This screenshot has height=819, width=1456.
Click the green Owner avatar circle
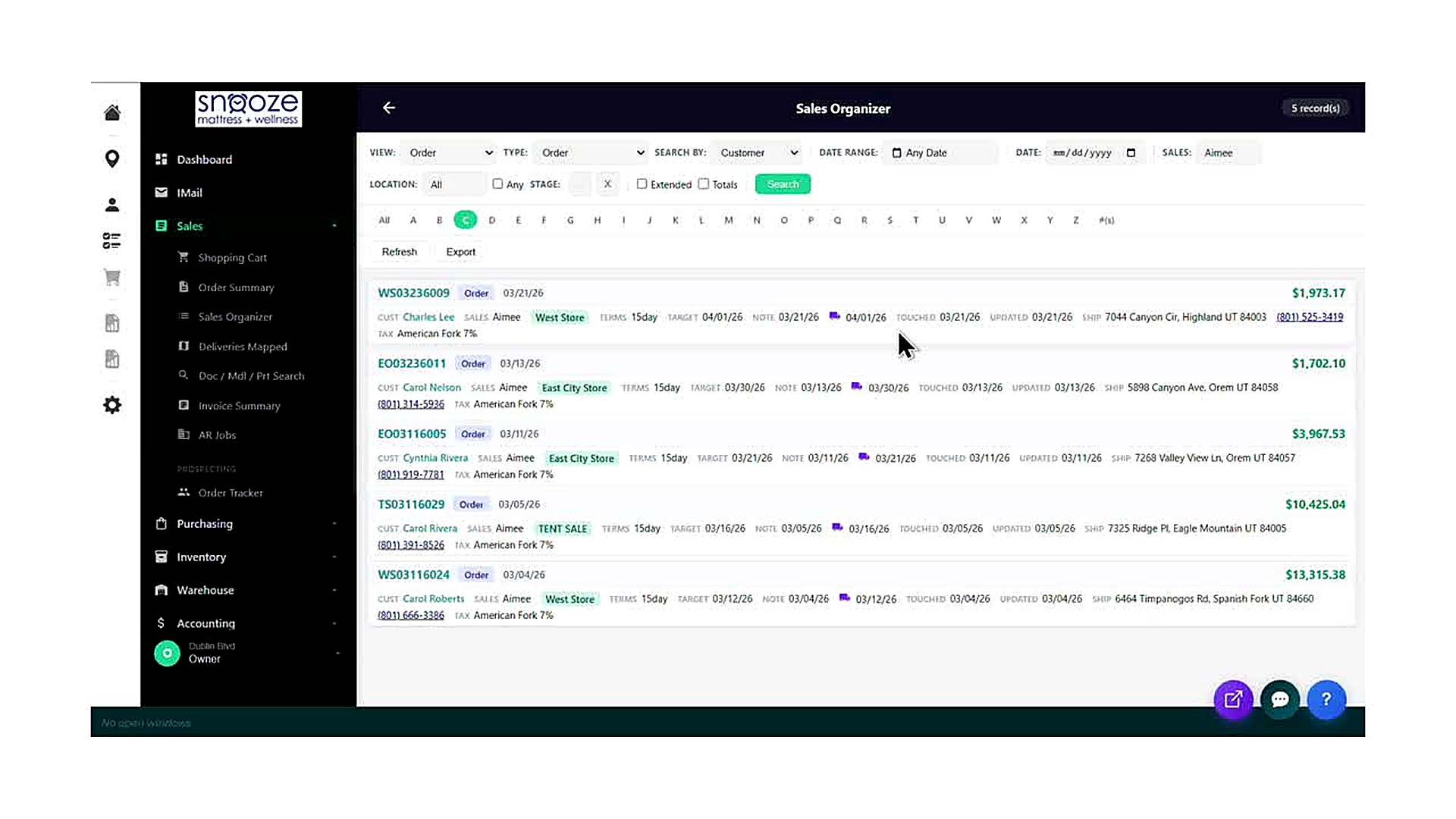[x=167, y=653]
